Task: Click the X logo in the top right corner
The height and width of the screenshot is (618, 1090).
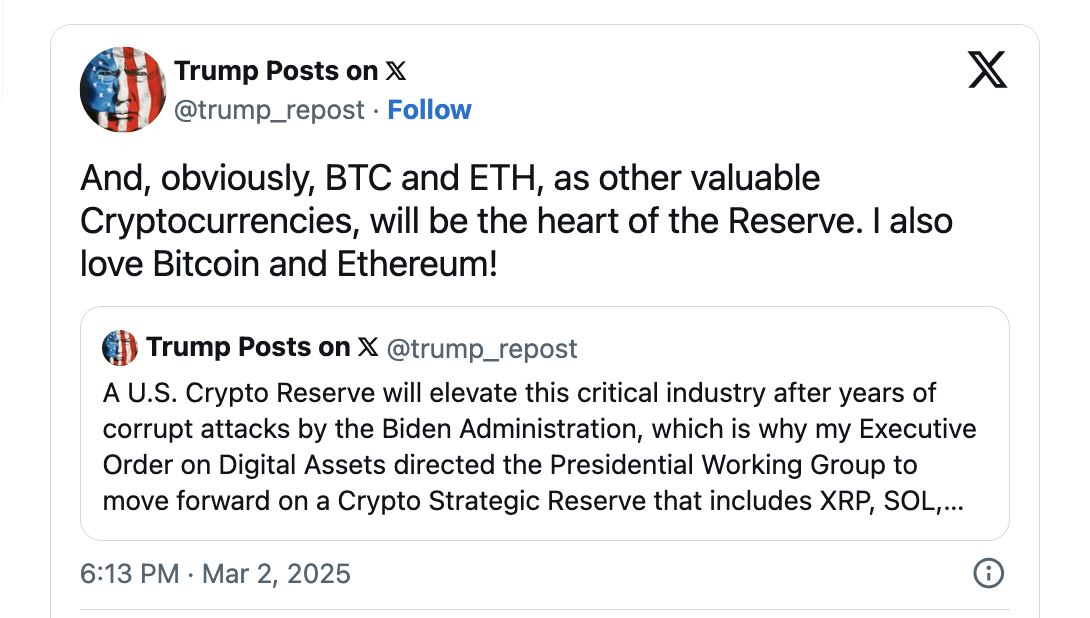Action: 986,70
